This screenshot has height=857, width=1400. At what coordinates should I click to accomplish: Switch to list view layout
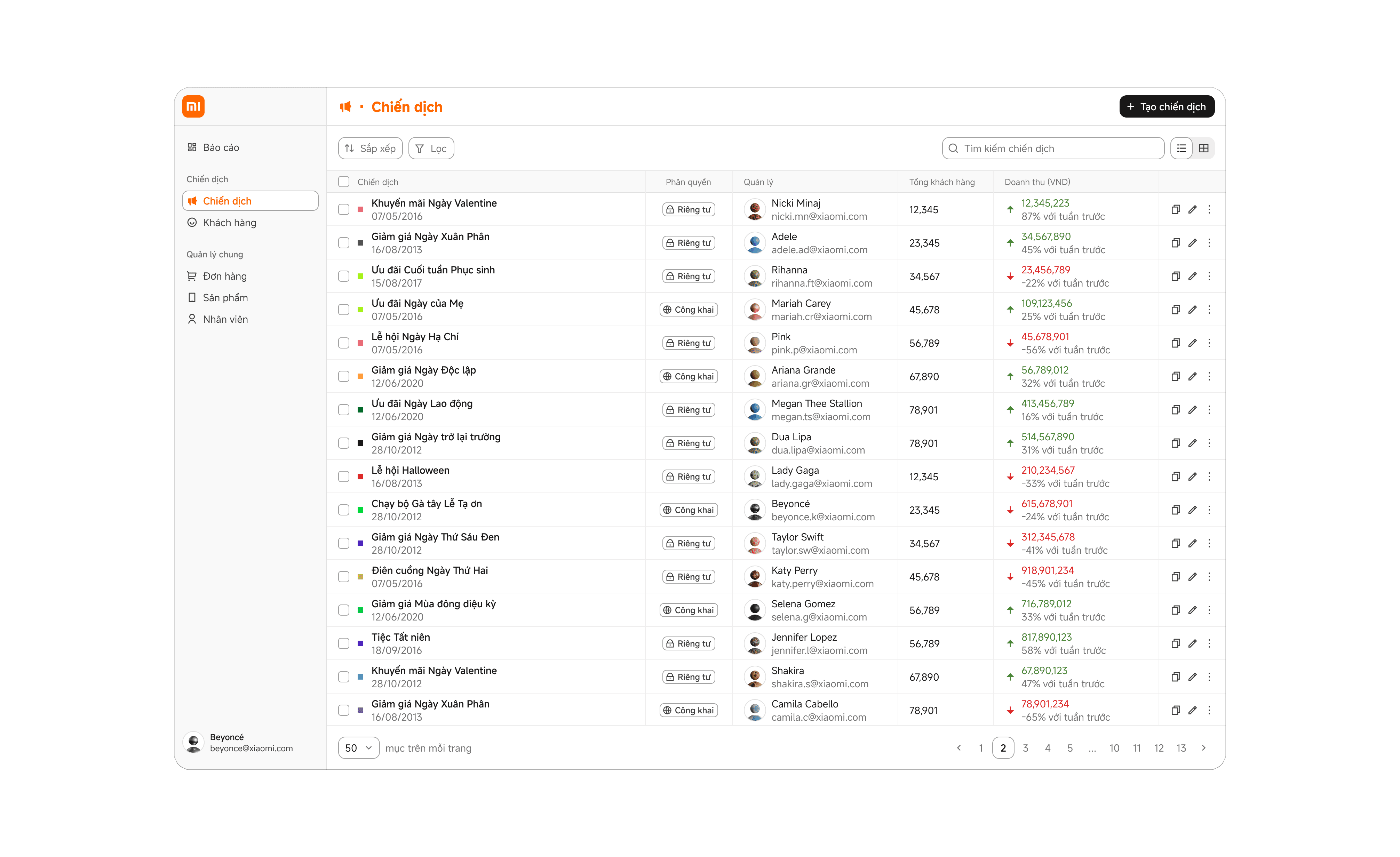(1181, 148)
